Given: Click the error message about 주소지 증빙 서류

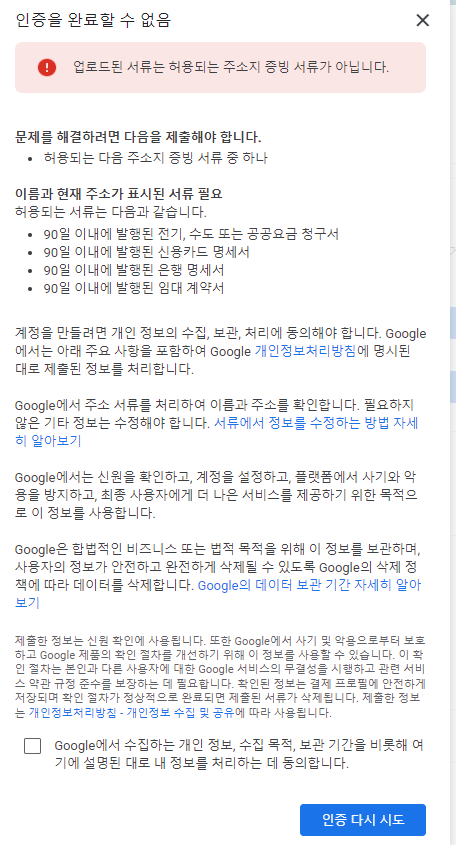Looking at the screenshot, I should click(231, 67).
